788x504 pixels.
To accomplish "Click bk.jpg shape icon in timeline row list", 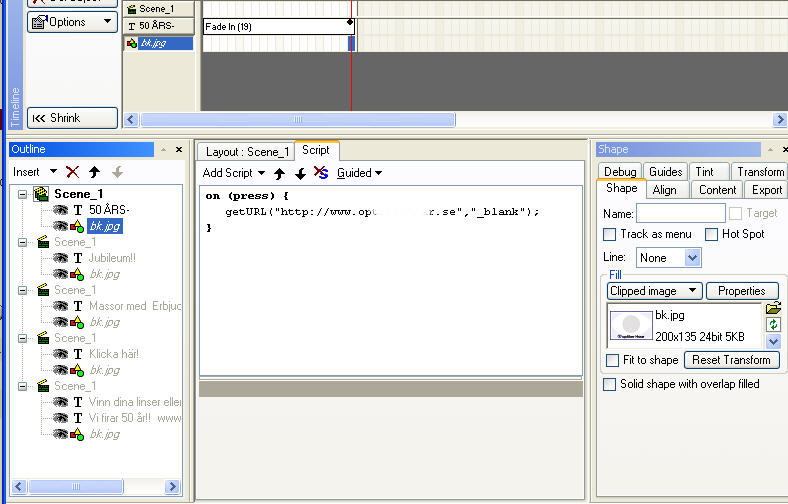I will tap(132, 43).
